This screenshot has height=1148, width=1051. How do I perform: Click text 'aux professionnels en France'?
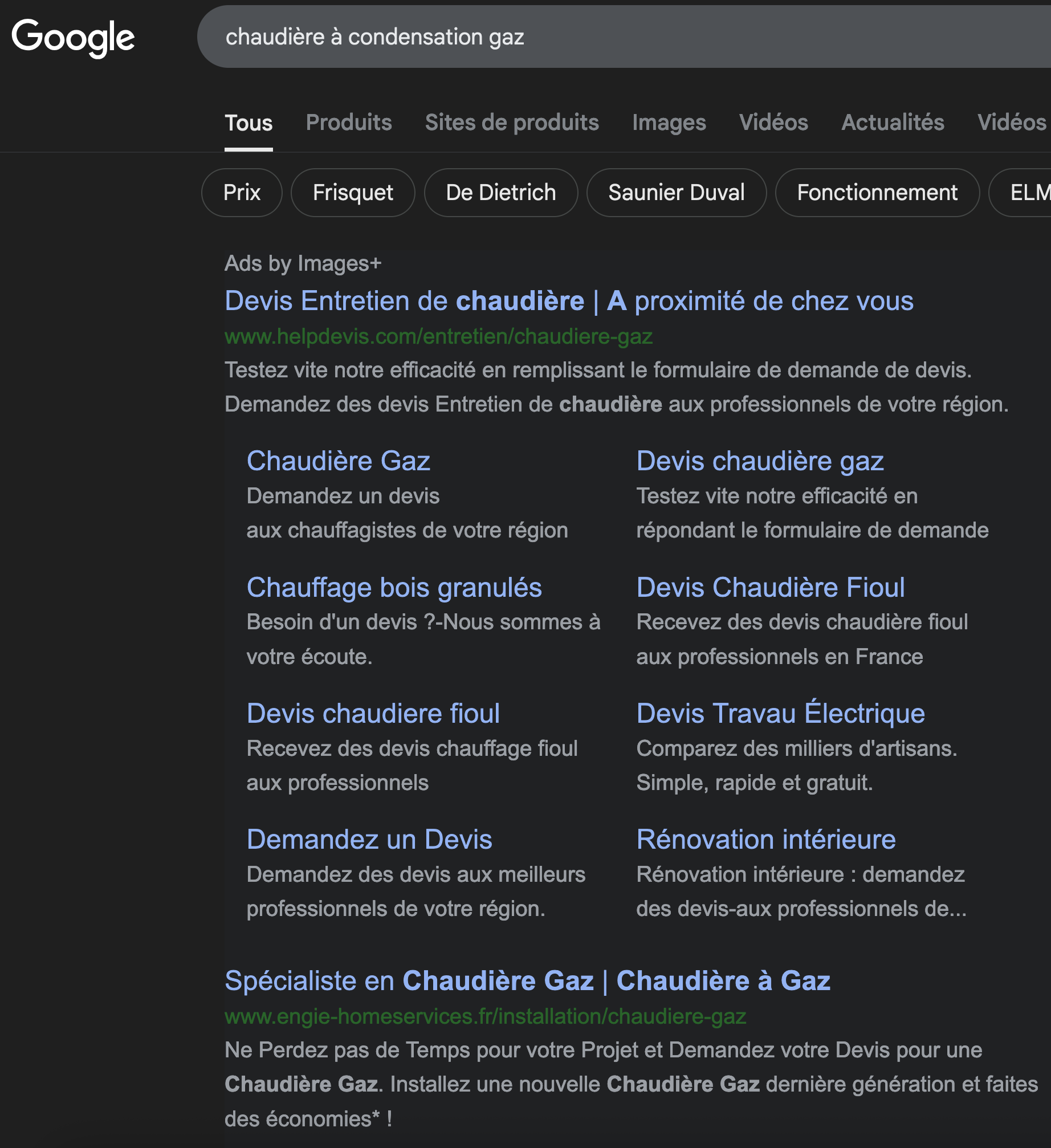780,657
